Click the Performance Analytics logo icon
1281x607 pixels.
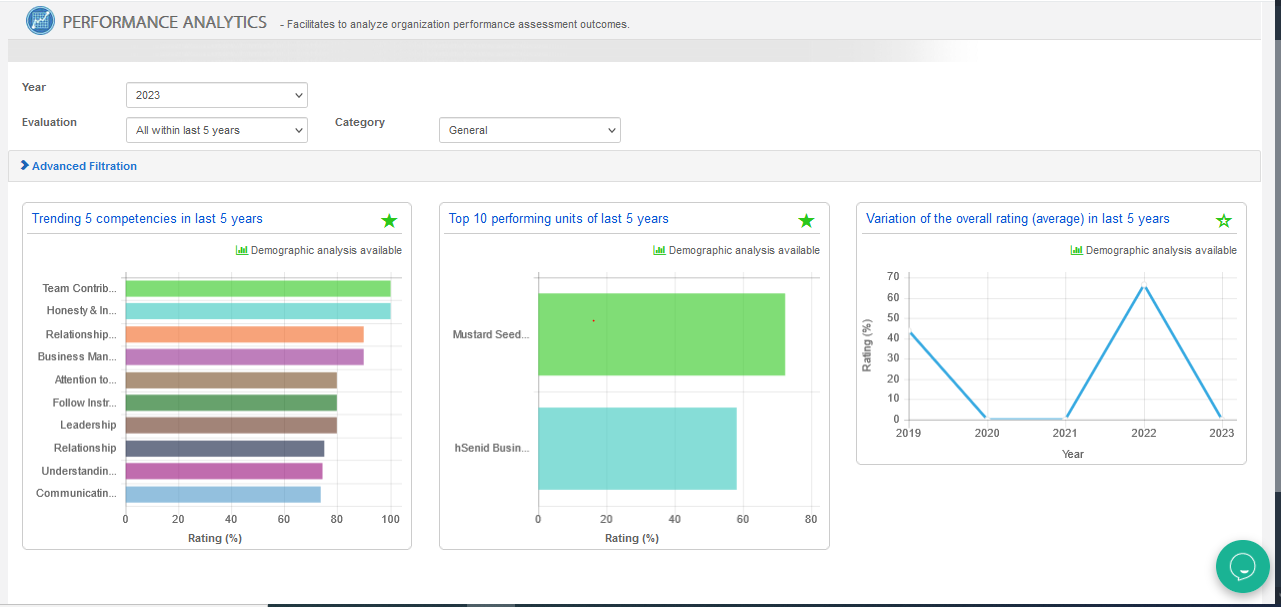point(40,21)
